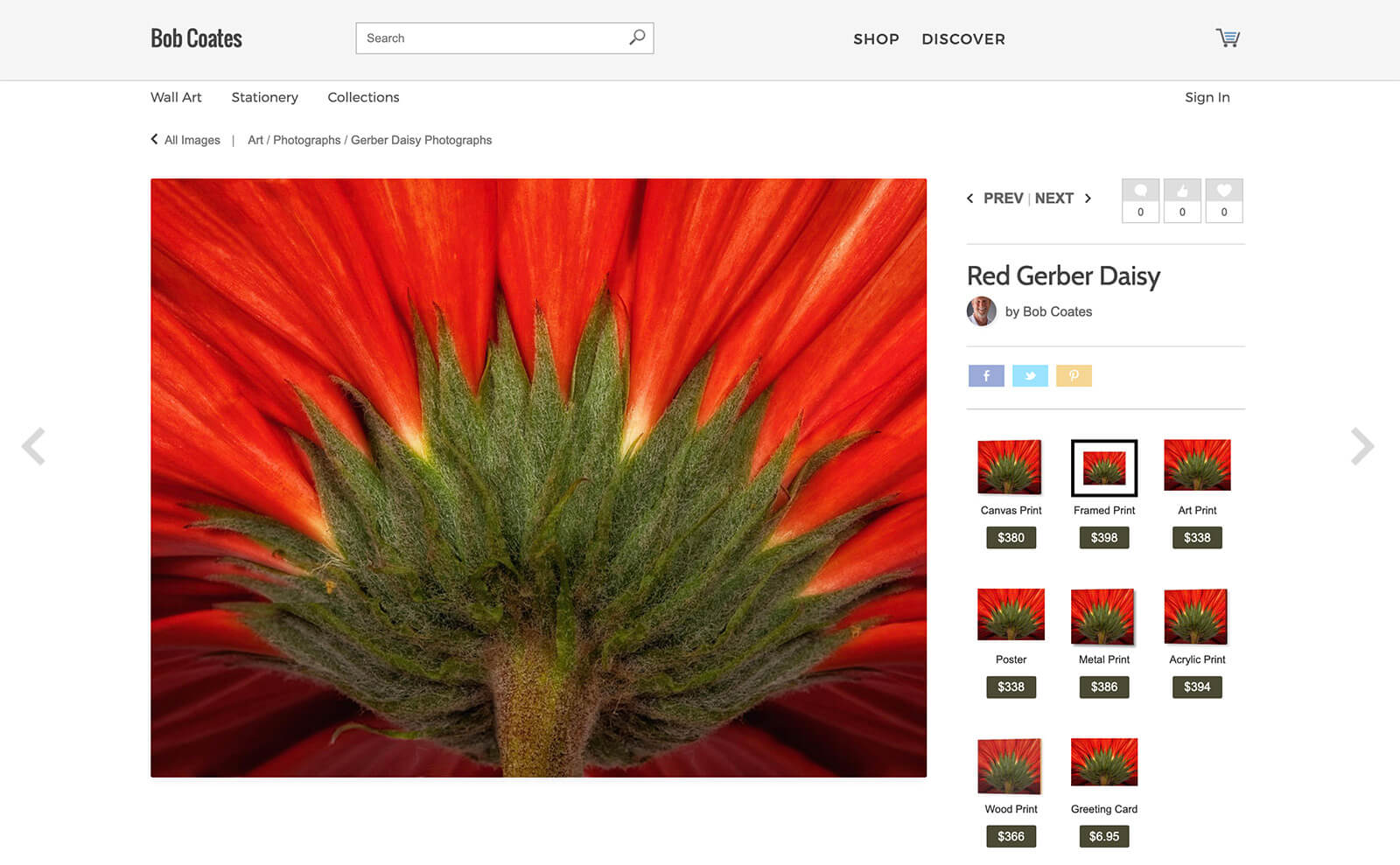The width and height of the screenshot is (1400, 865).
Task: Click the $398 Framed Print price button
Action: click(x=1103, y=538)
